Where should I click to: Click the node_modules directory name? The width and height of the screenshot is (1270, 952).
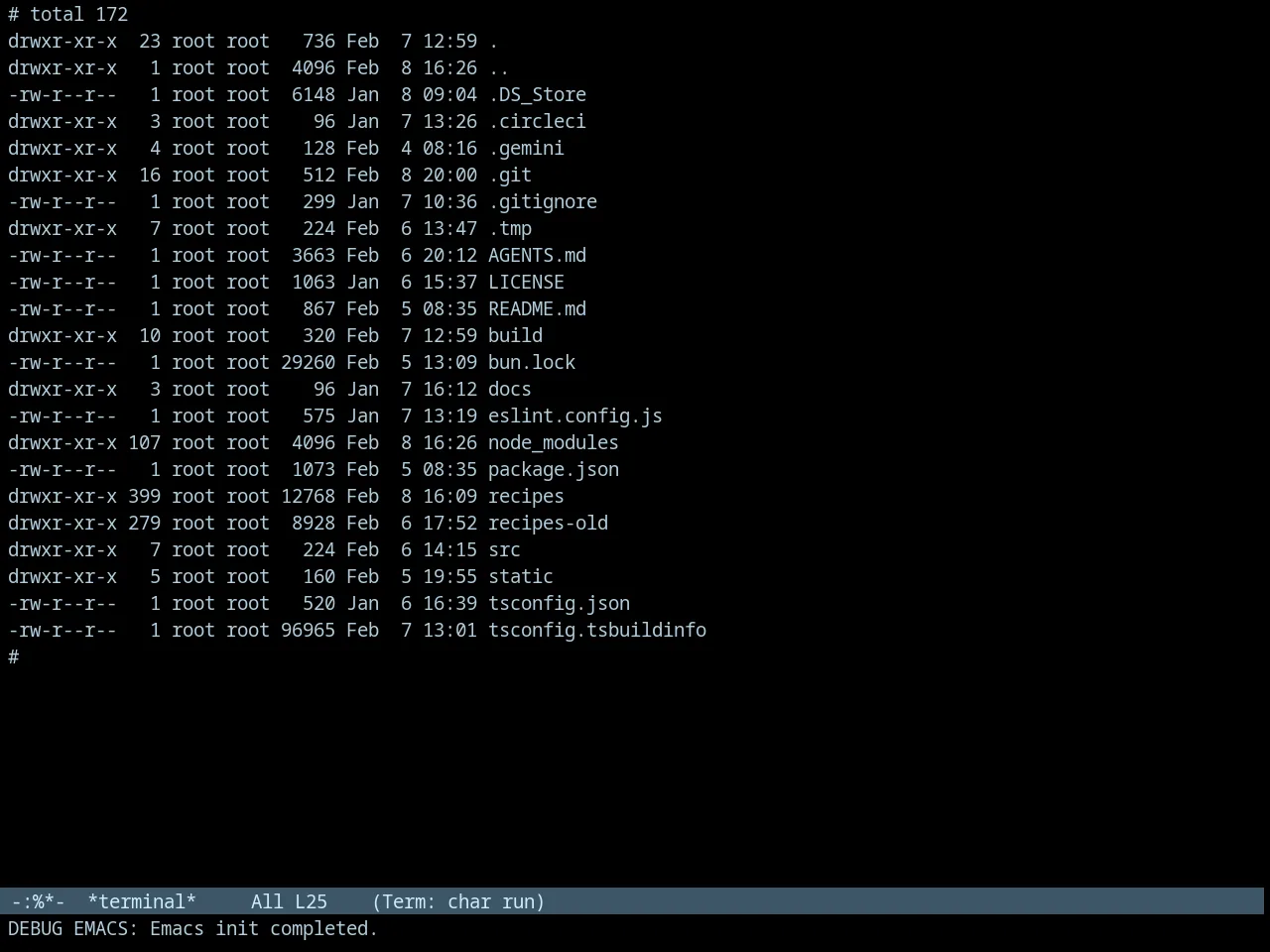click(x=554, y=443)
